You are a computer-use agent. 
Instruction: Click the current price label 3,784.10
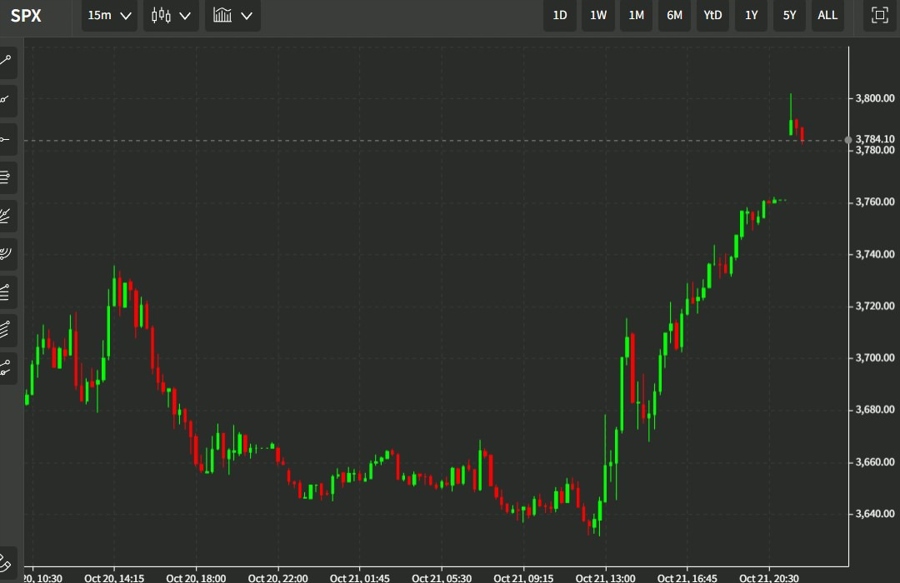875,139
